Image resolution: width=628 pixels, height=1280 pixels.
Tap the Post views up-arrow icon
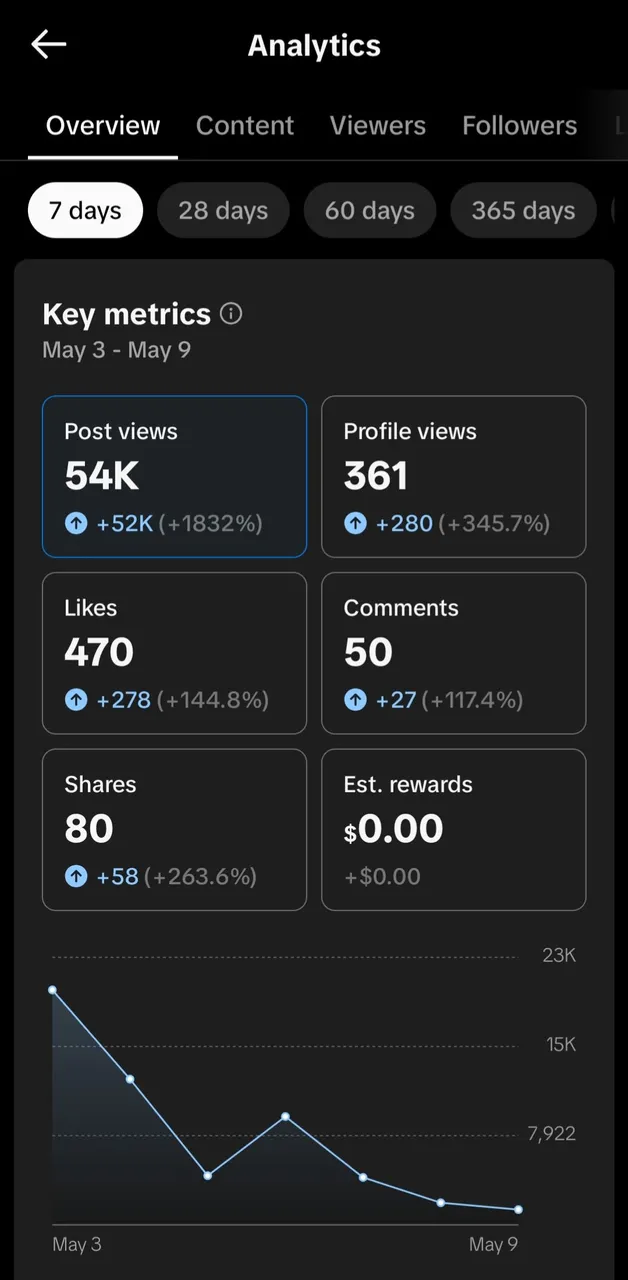(x=76, y=523)
